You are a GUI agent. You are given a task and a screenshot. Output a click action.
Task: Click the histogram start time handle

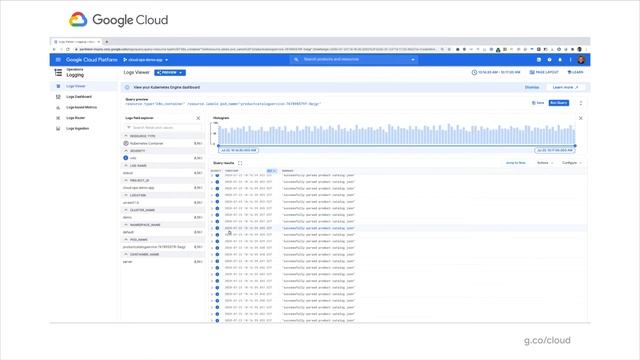tap(218, 146)
